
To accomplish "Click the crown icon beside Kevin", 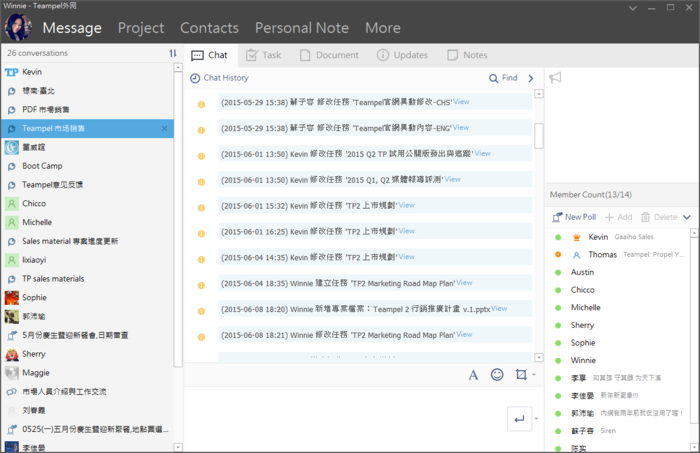I will [576, 237].
